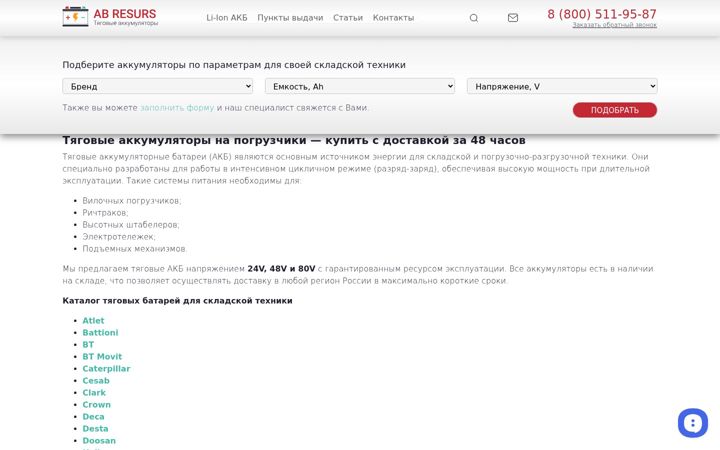
Task: Open the Battioni catalog link
Action: pyautogui.click(x=101, y=332)
